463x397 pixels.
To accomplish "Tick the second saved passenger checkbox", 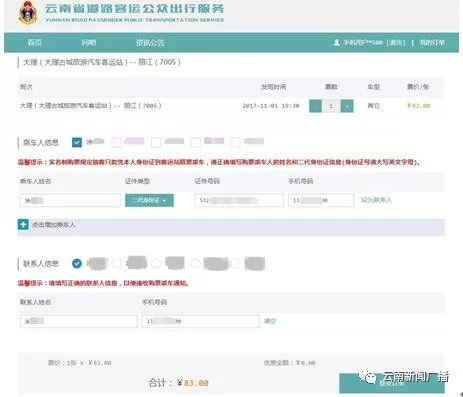I will tap(116, 142).
